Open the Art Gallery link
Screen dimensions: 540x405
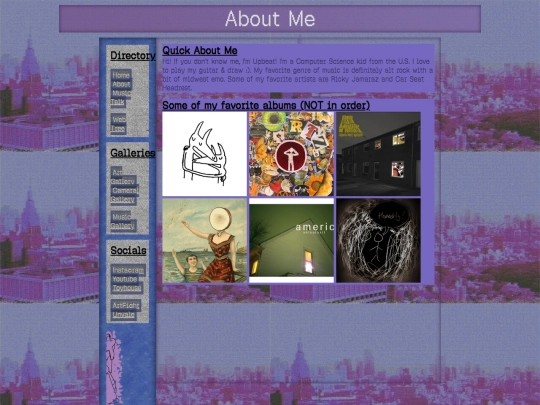pyautogui.click(x=123, y=176)
